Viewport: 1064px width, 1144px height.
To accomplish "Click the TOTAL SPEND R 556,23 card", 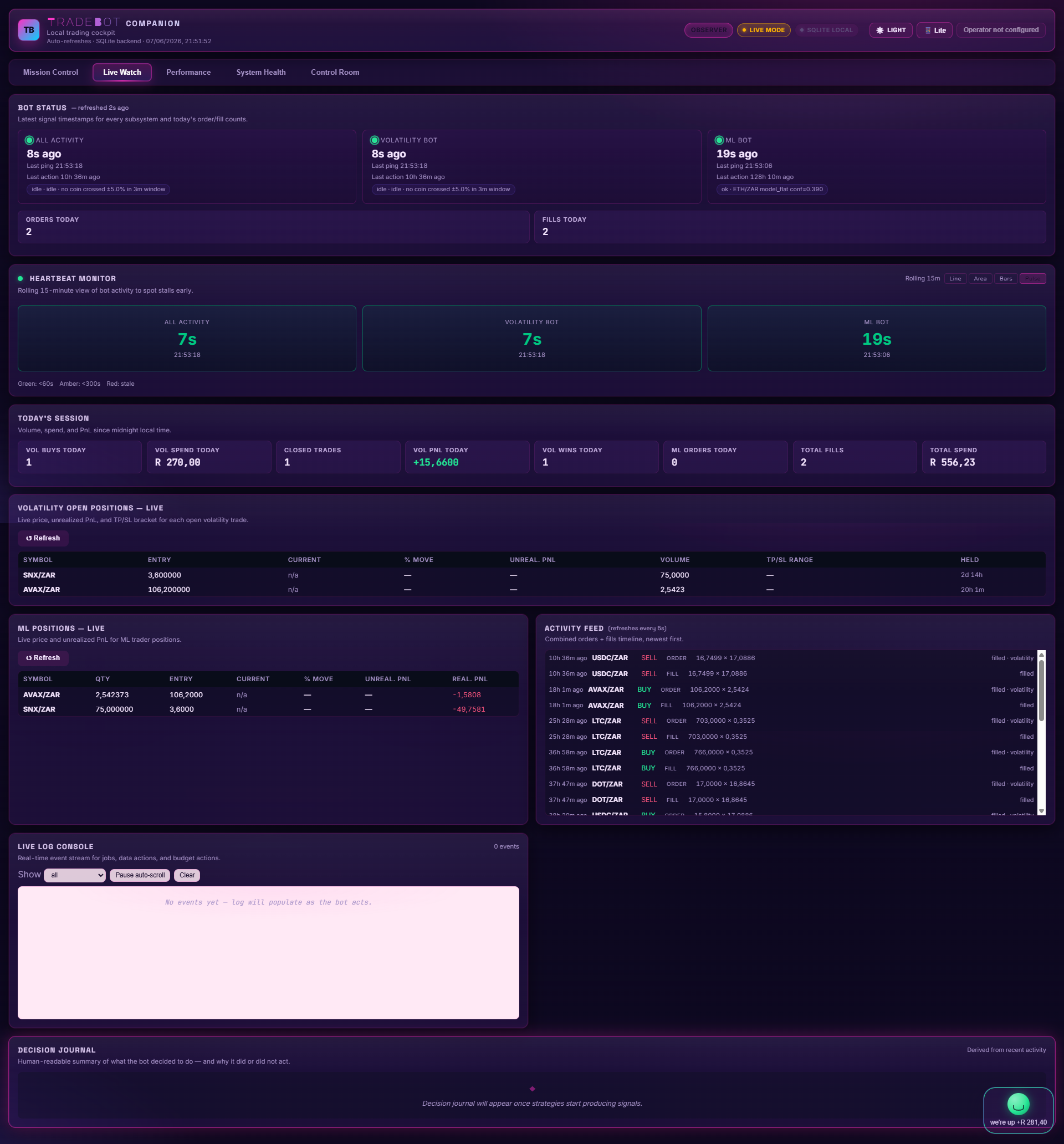I will tap(984, 457).
